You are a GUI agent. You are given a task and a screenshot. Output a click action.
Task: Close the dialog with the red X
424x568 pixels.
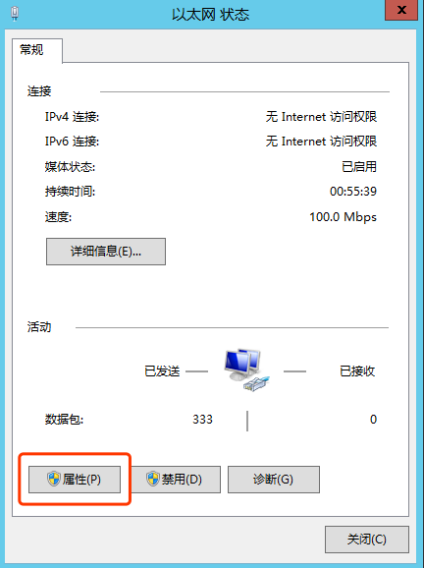point(401,10)
